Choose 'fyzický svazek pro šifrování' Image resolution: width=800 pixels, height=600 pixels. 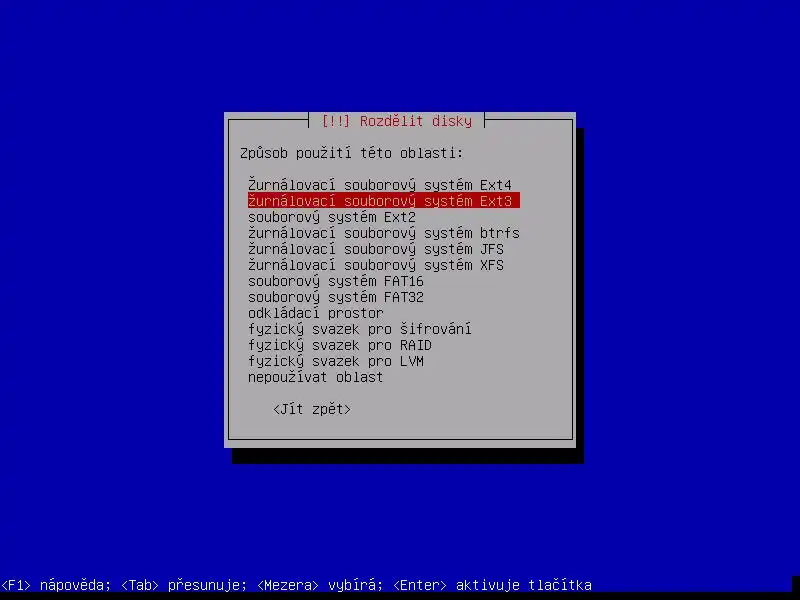360,329
